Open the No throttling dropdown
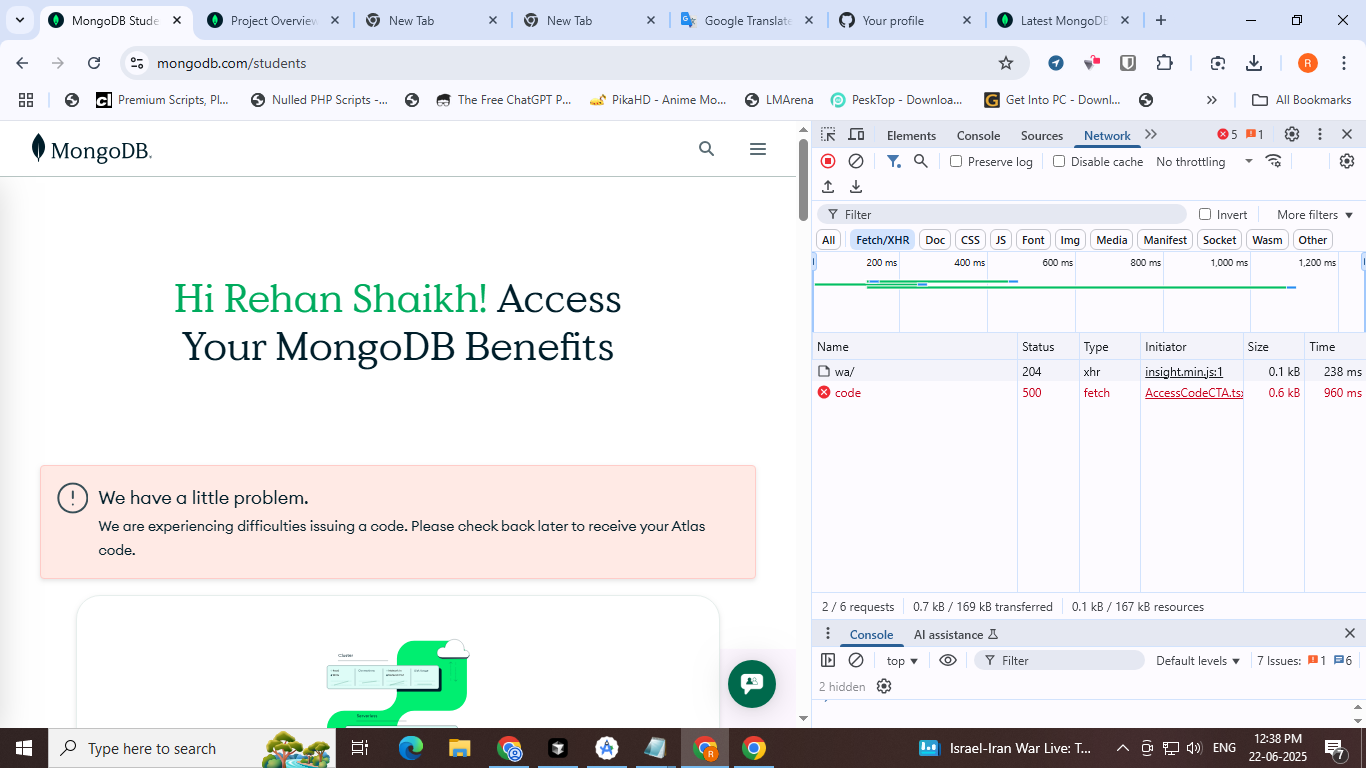 point(1204,161)
